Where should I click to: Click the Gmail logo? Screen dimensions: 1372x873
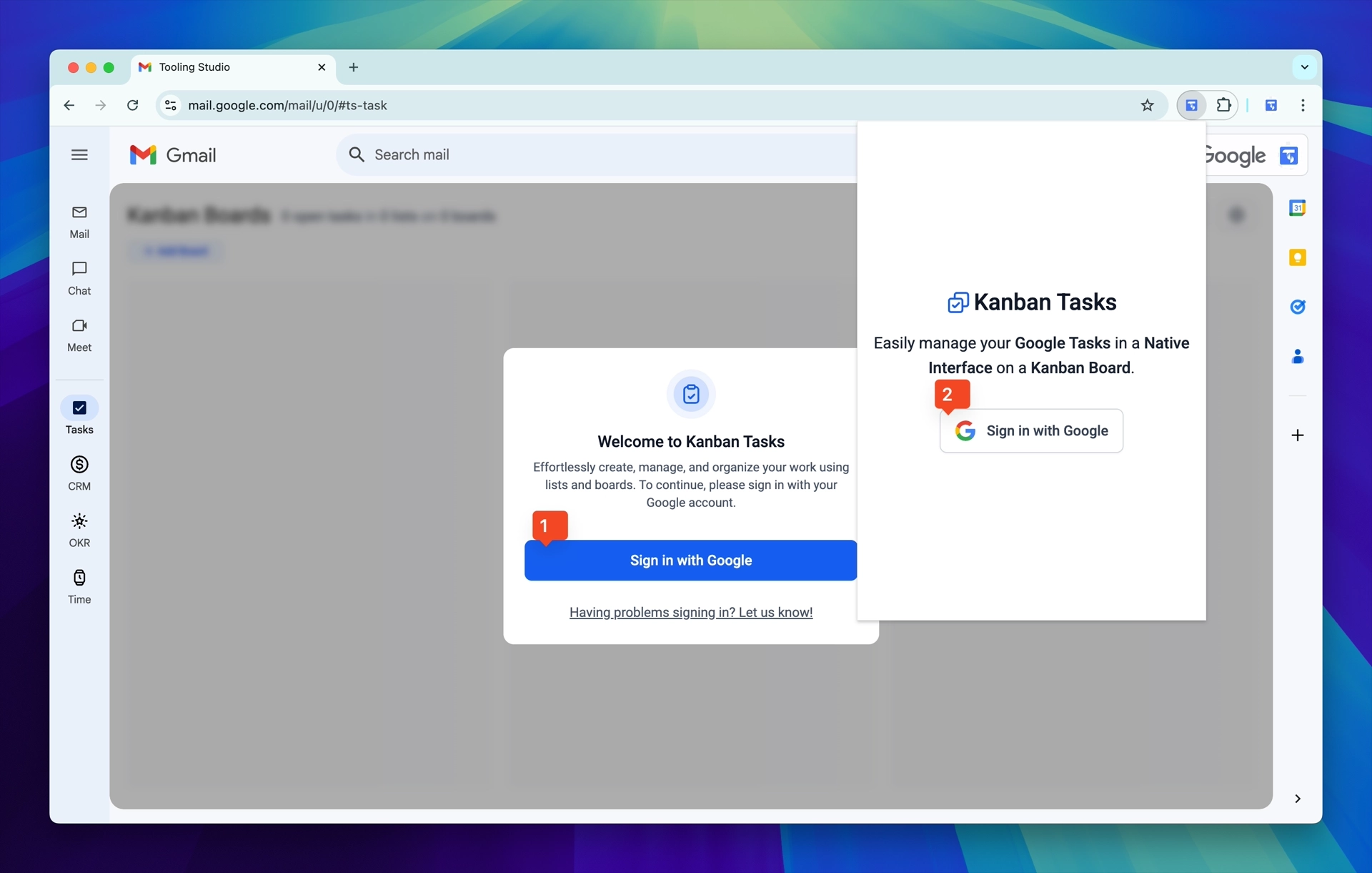click(173, 154)
